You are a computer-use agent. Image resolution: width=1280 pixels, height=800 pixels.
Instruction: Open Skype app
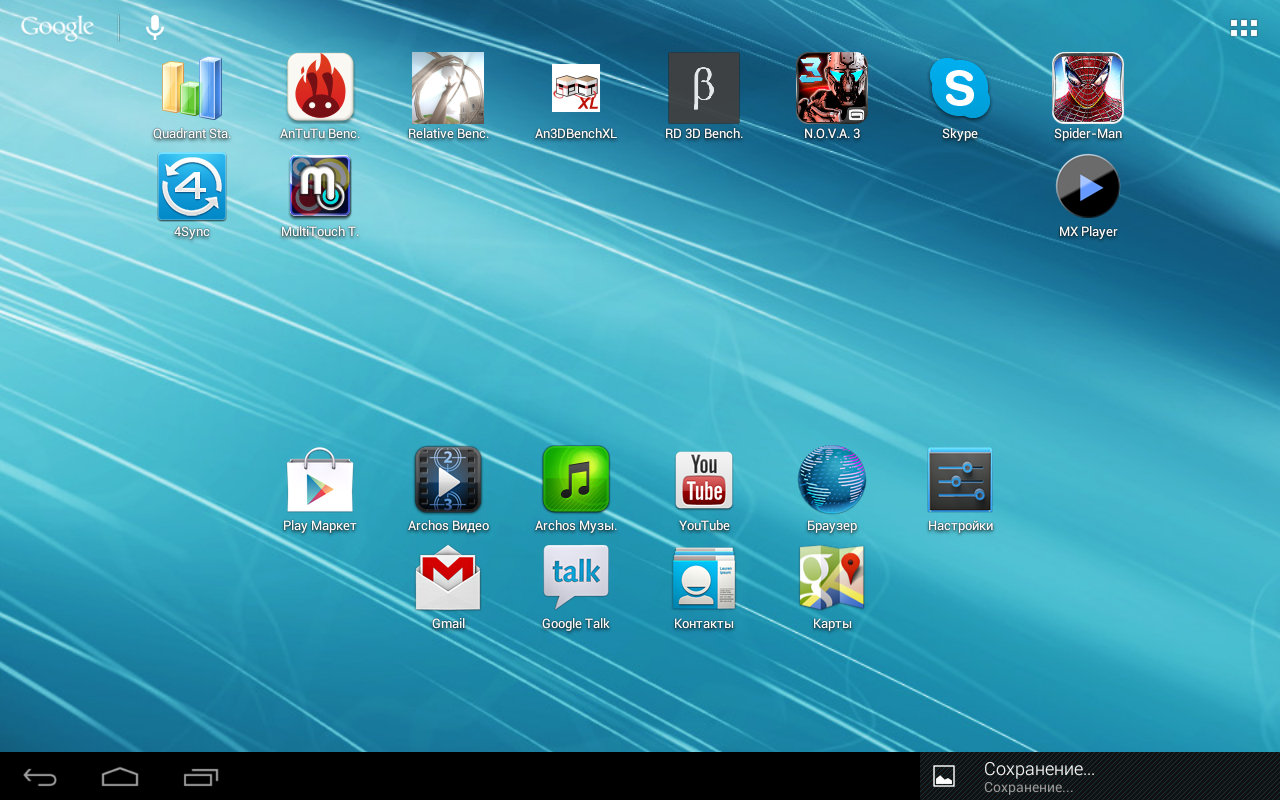click(960, 89)
